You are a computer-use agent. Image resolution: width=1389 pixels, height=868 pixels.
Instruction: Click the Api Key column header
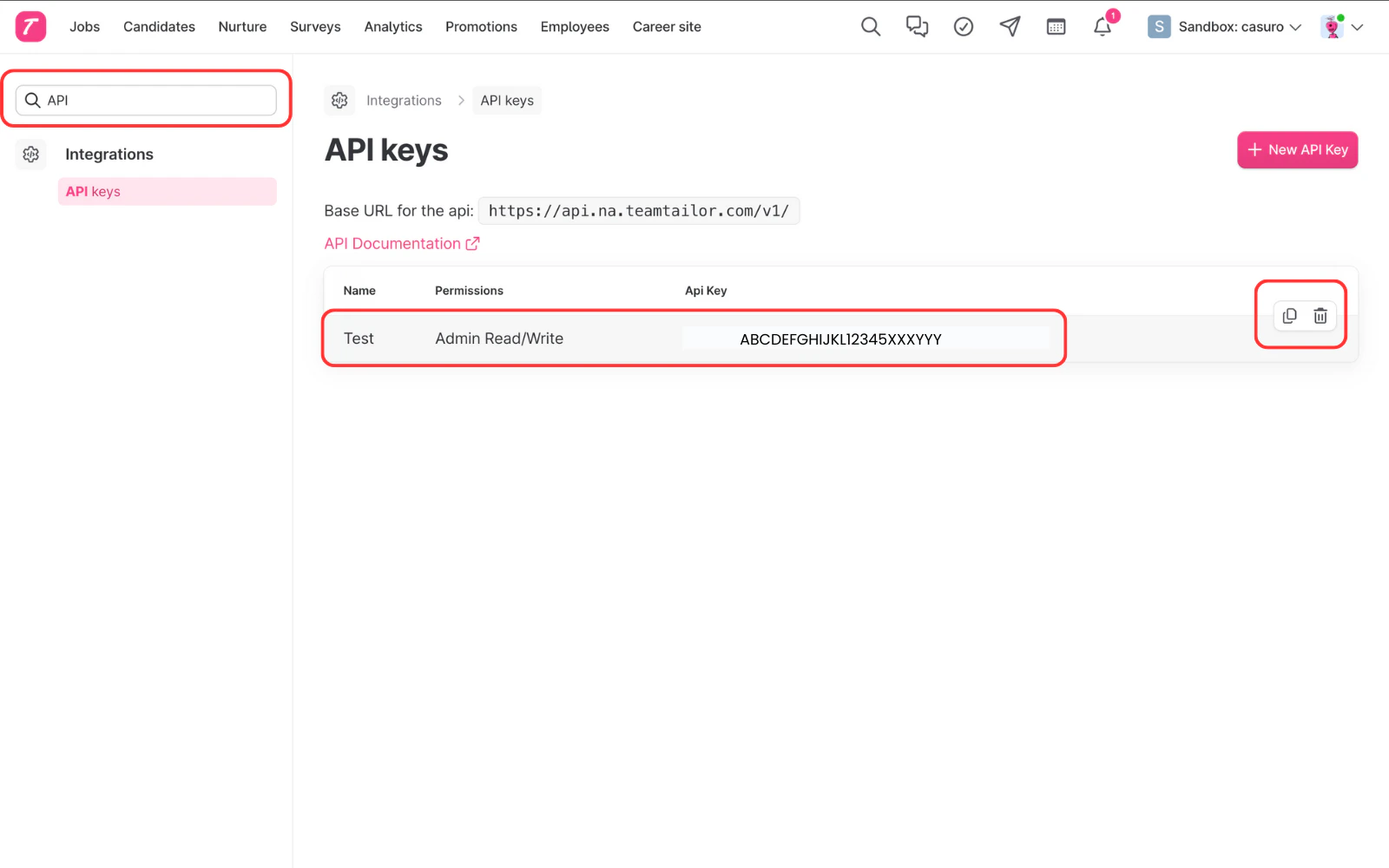(x=706, y=291)
